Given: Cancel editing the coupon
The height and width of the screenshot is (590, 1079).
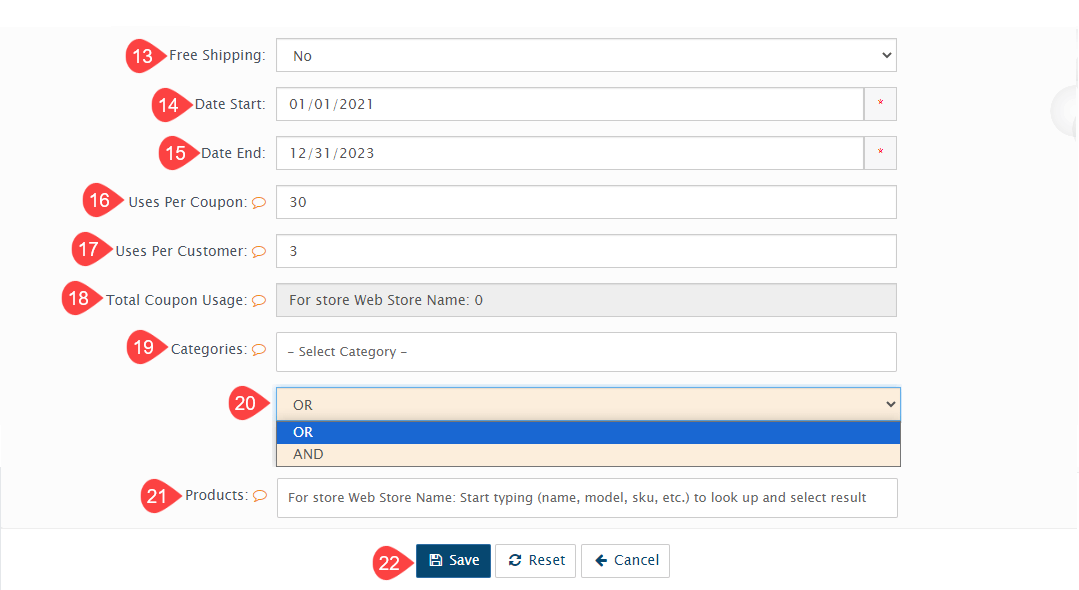Looking at the screenshot, I should coord(626,561).
